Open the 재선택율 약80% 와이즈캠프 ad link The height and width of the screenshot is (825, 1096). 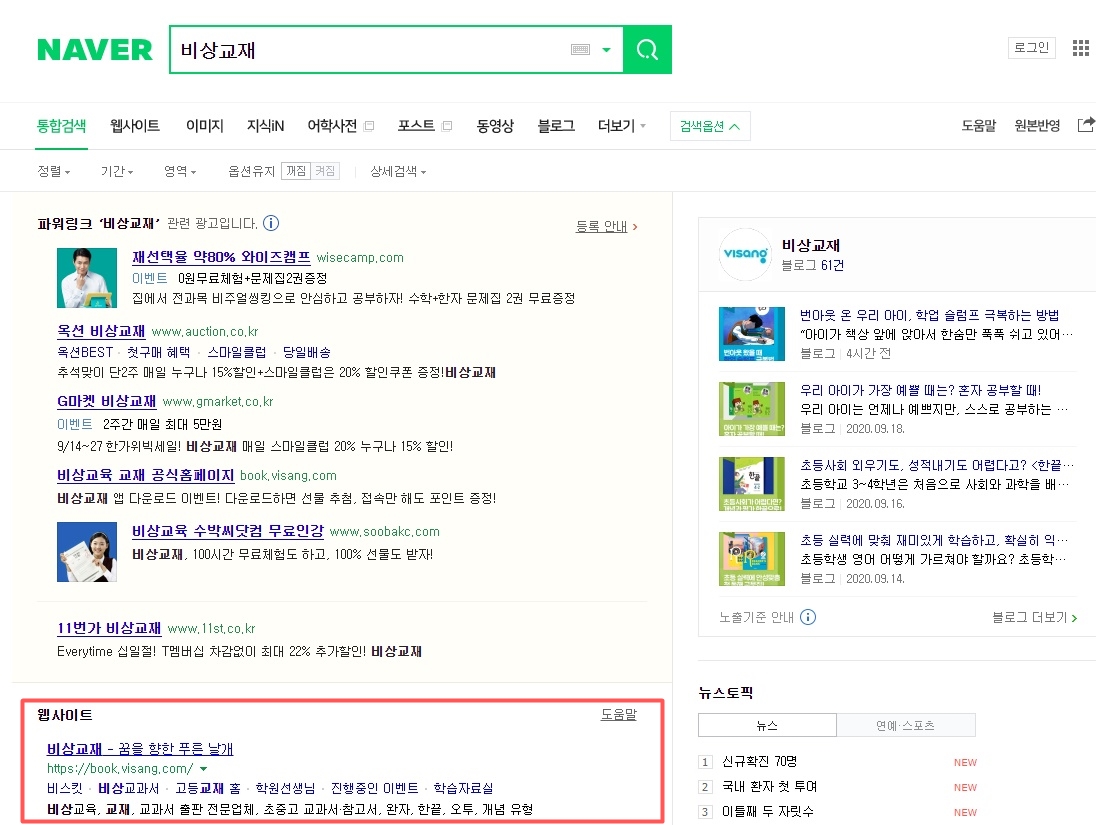click(x=221, y=257)
